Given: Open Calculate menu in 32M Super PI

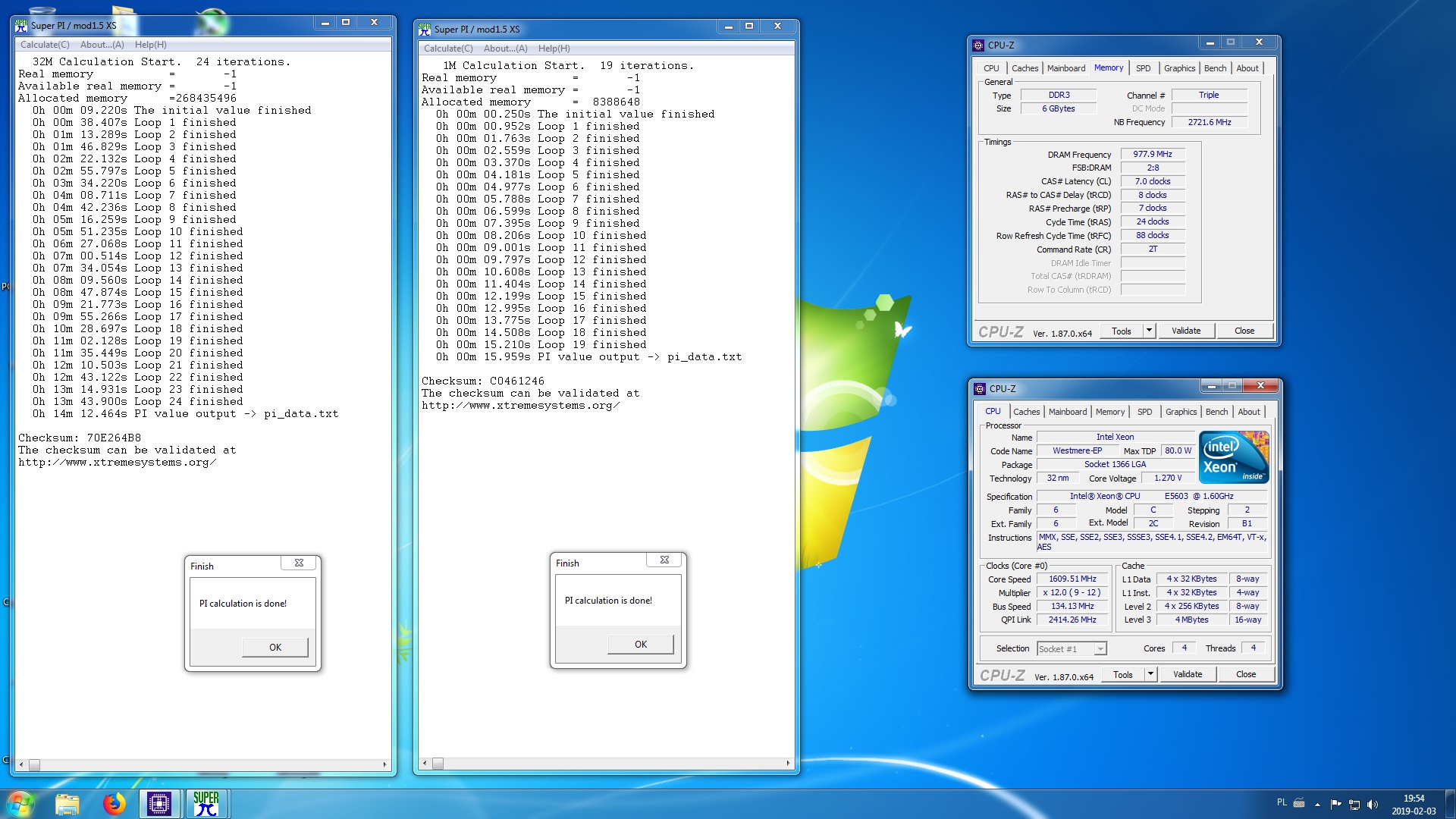Looking at the screenshot, I should pos(45,45).
